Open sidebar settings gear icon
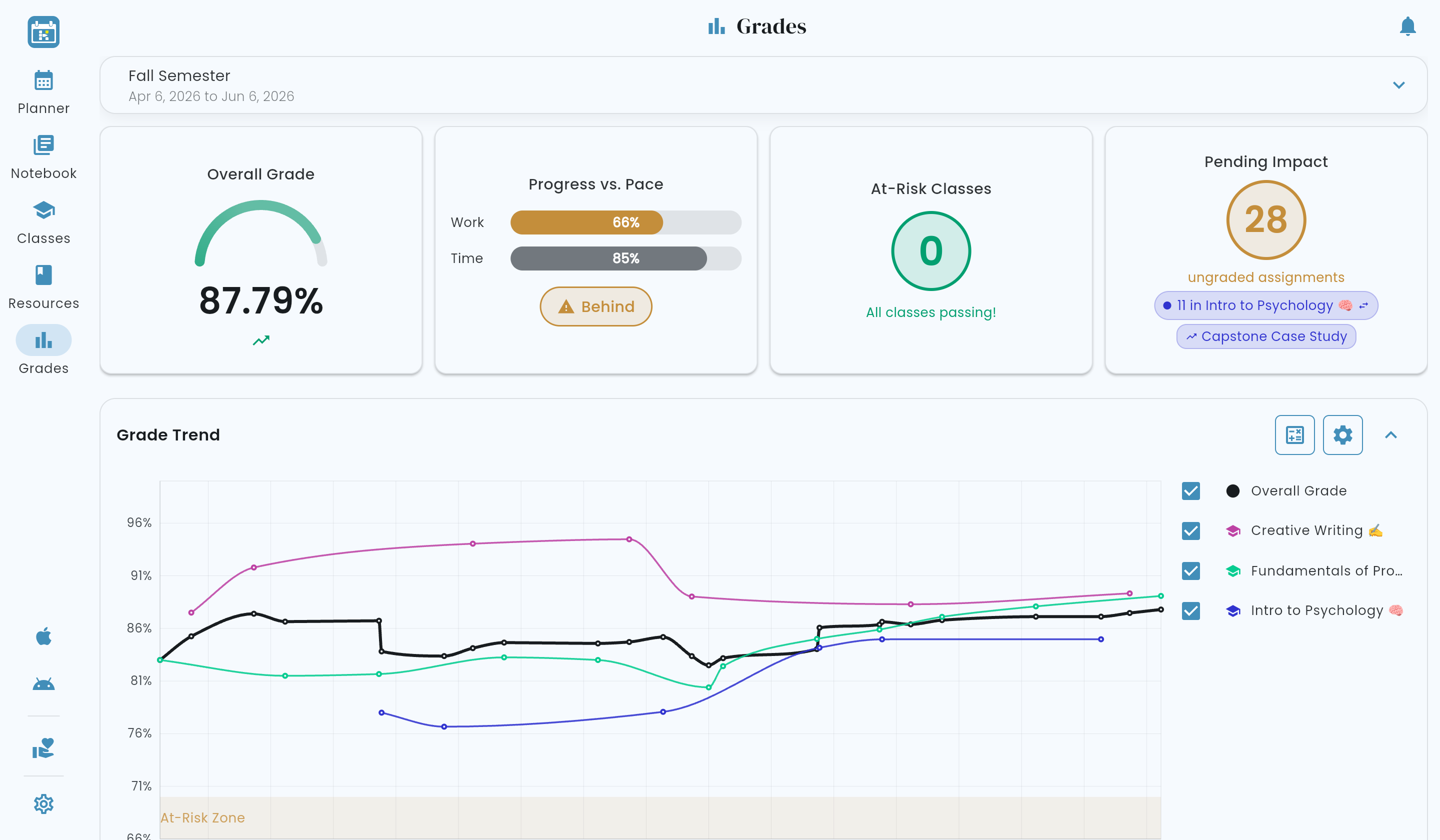 (x=43, y=804)
